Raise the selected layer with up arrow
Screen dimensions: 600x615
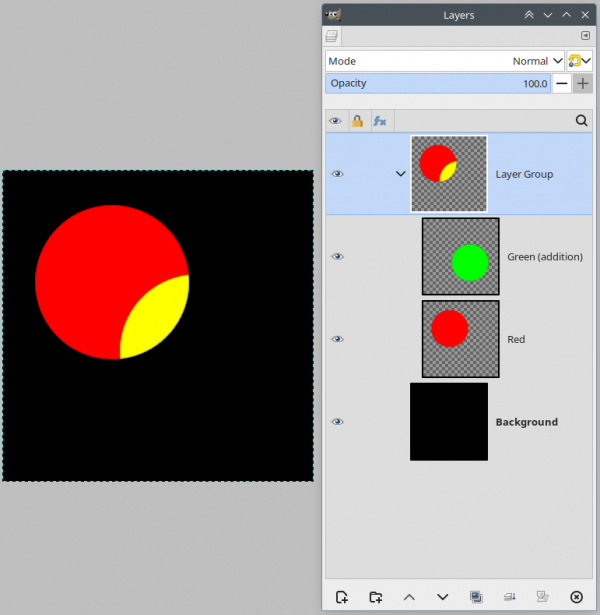(x=409, y=597)
